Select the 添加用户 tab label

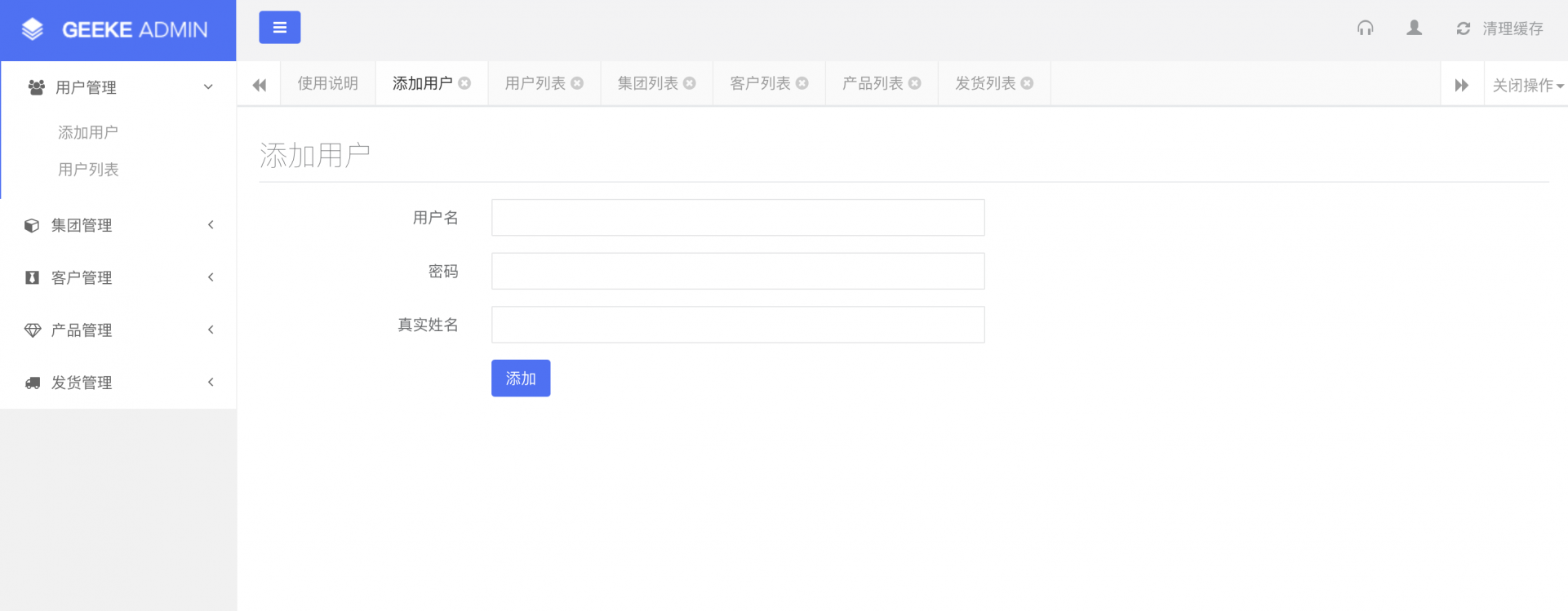pyautogui.click(x=423, y=83)
